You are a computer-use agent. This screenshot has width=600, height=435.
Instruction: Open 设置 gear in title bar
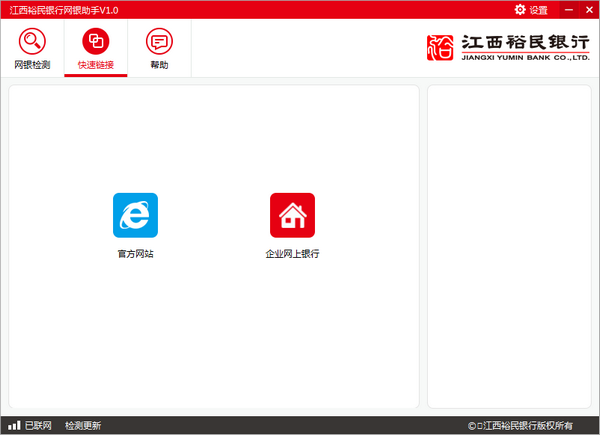531,10
